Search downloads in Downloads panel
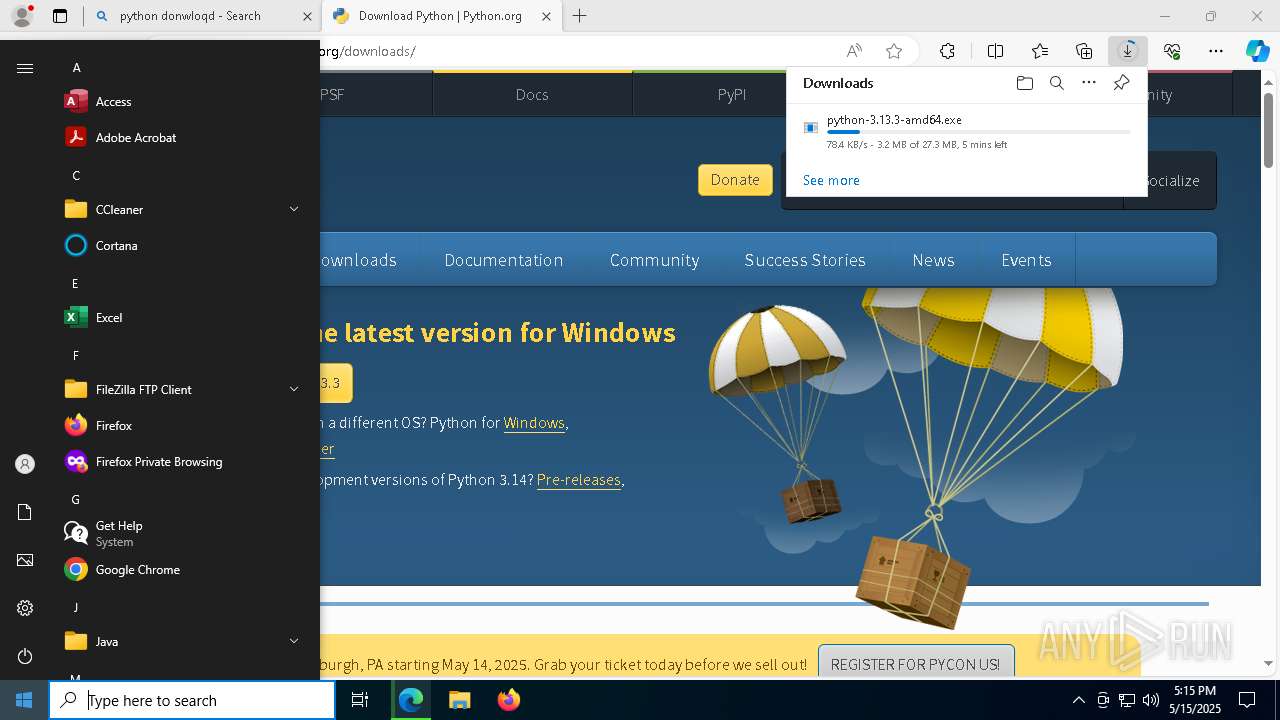This screenshot has width=1280, height=720. click(1056, 83)
